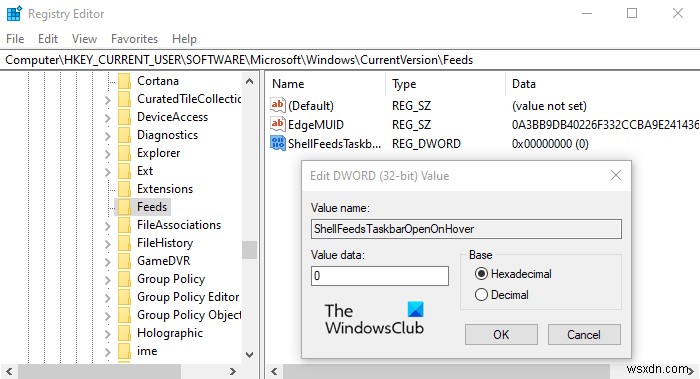This screenshot has width=700, height=379.
Task: Open the Help menu
Action: 184,39
